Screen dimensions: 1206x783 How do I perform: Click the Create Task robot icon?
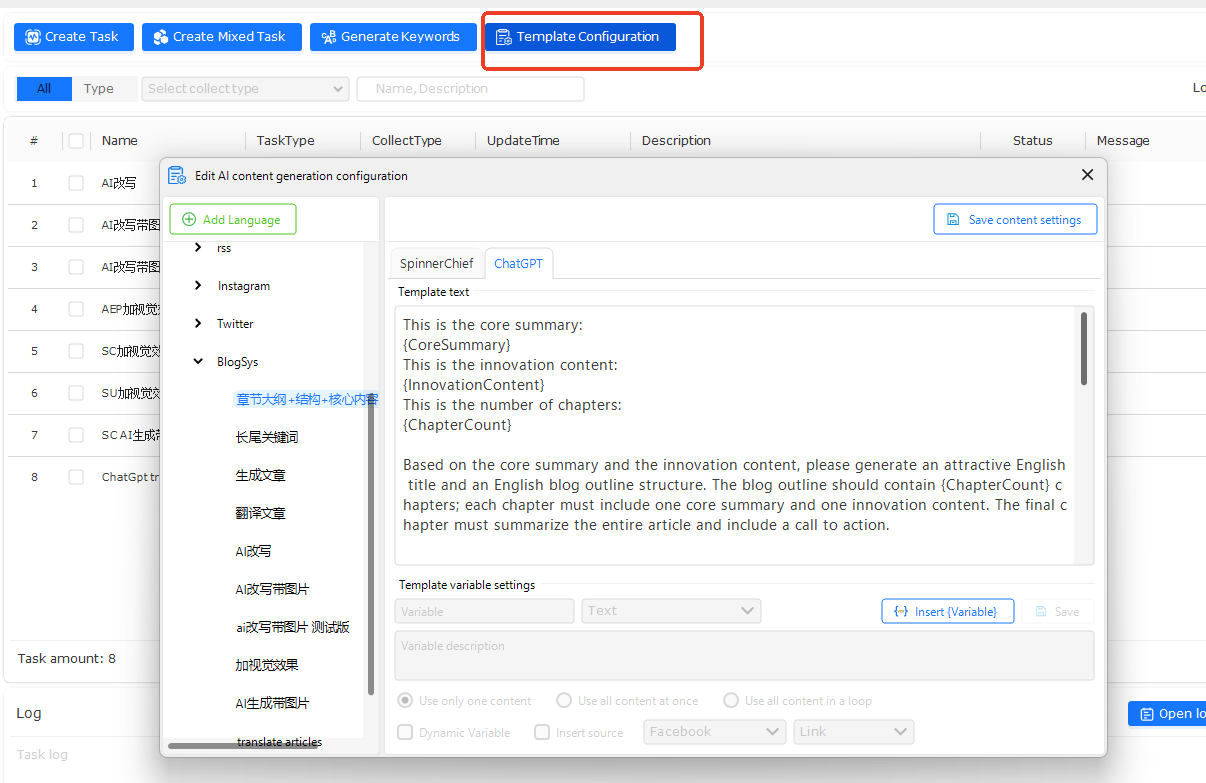point(33,37)
